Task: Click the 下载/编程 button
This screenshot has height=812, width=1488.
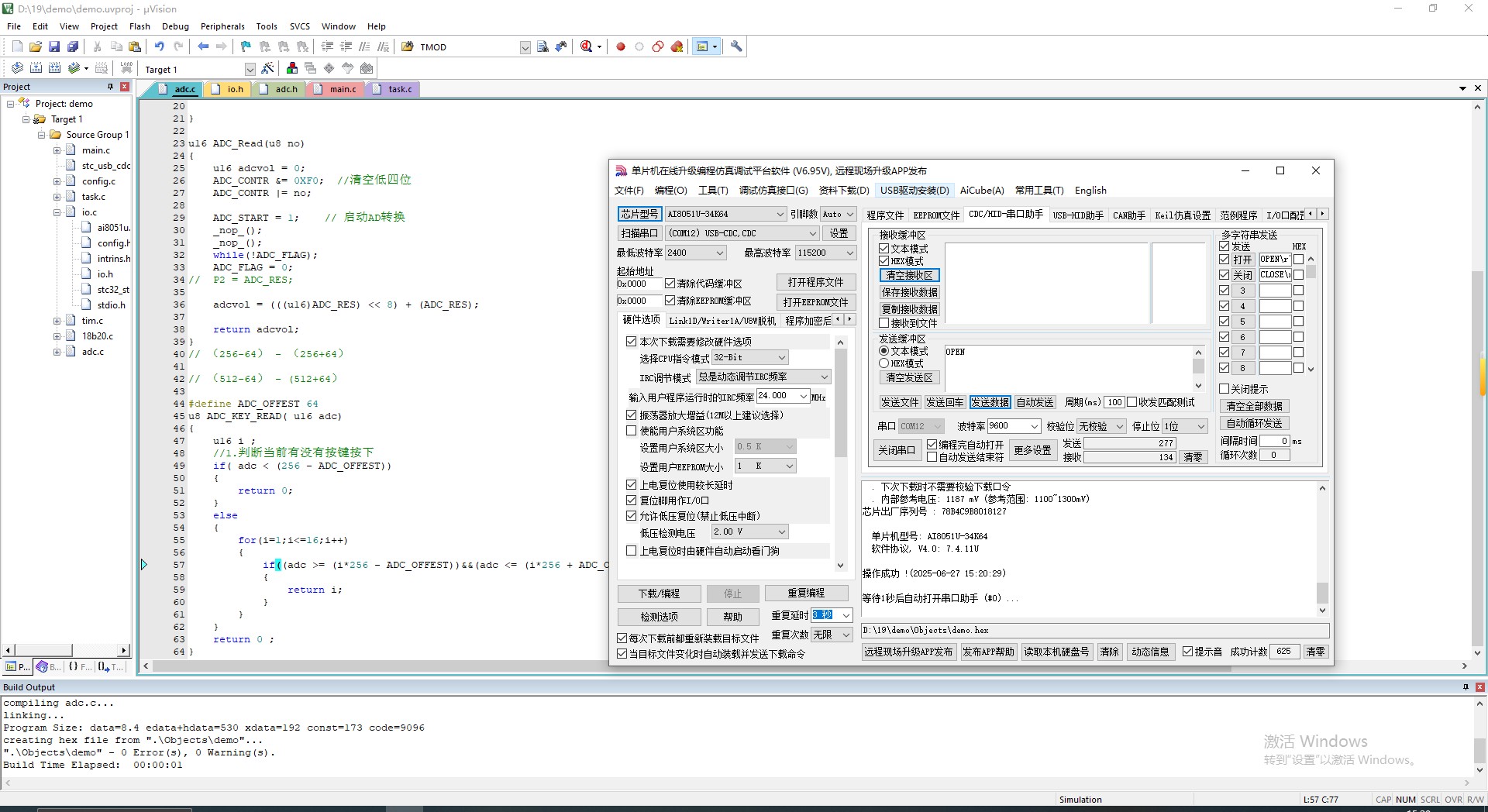Action: [x=660, y=594]
